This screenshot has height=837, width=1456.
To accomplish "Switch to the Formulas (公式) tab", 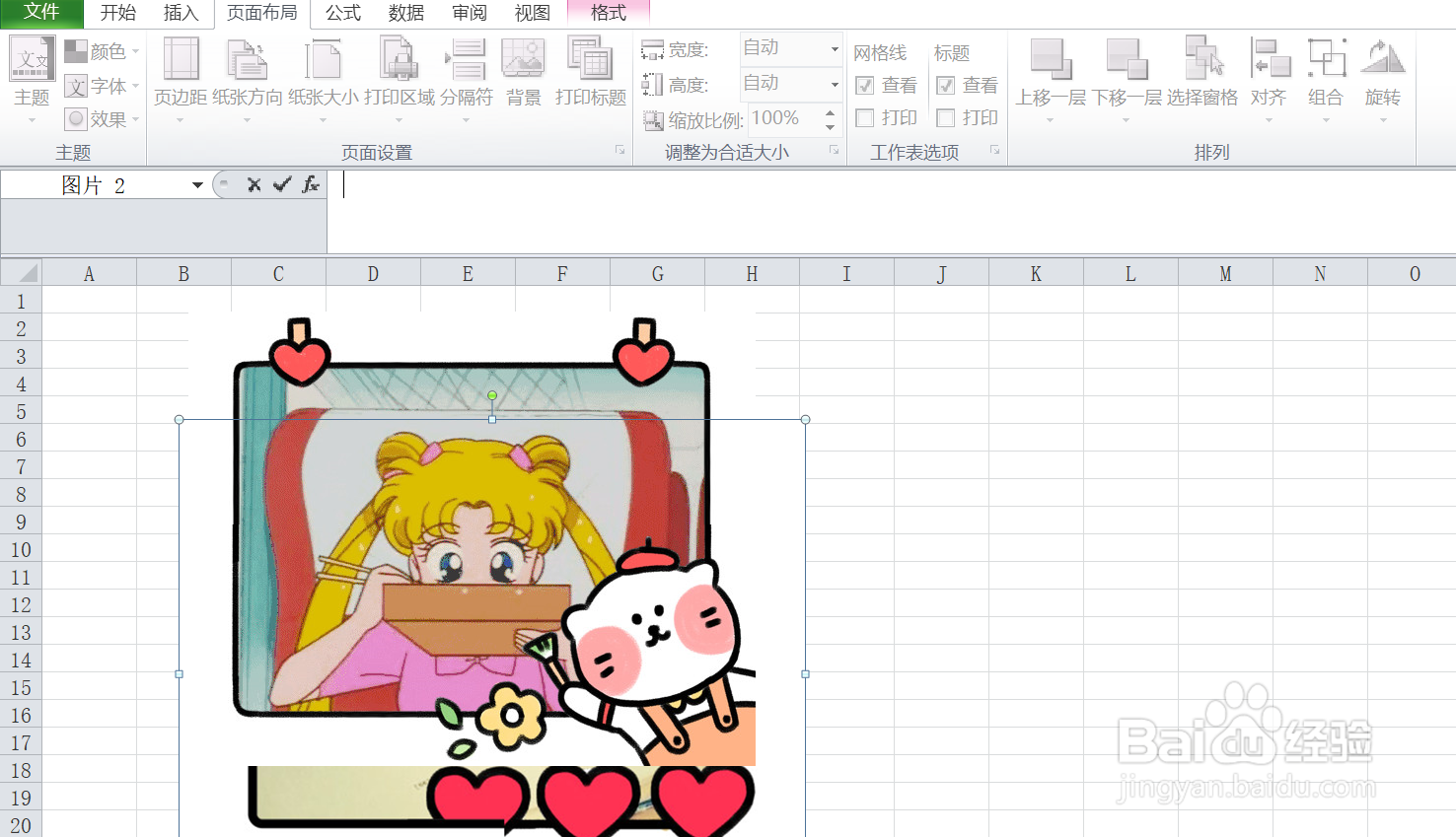I will click(x=343, y=13).
